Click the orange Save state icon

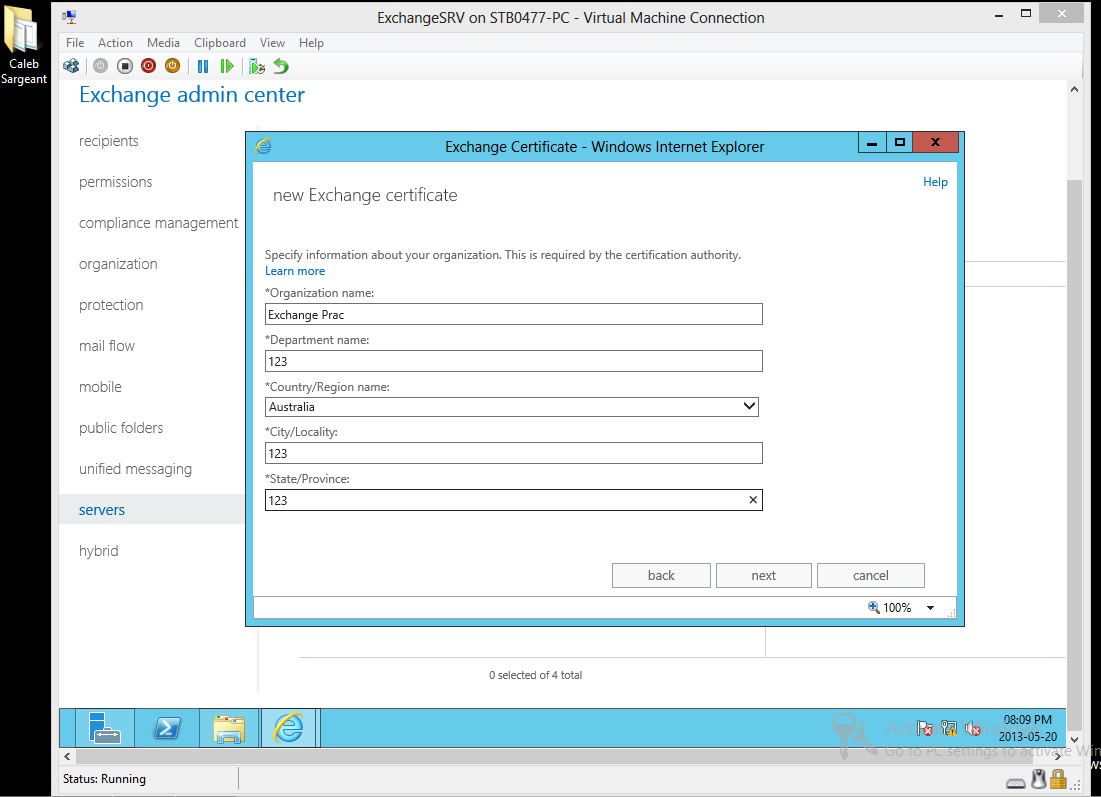[x=172, y=66]
